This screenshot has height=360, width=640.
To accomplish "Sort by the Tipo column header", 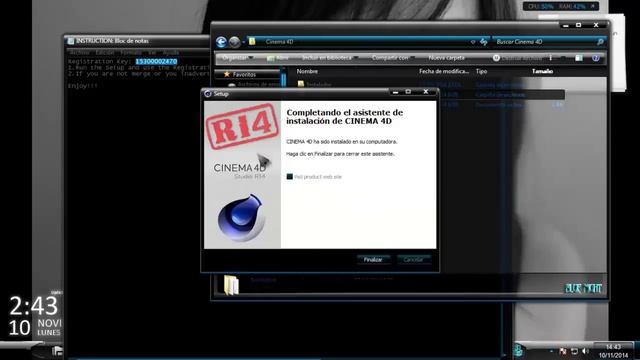I will [x=481, y=71].
